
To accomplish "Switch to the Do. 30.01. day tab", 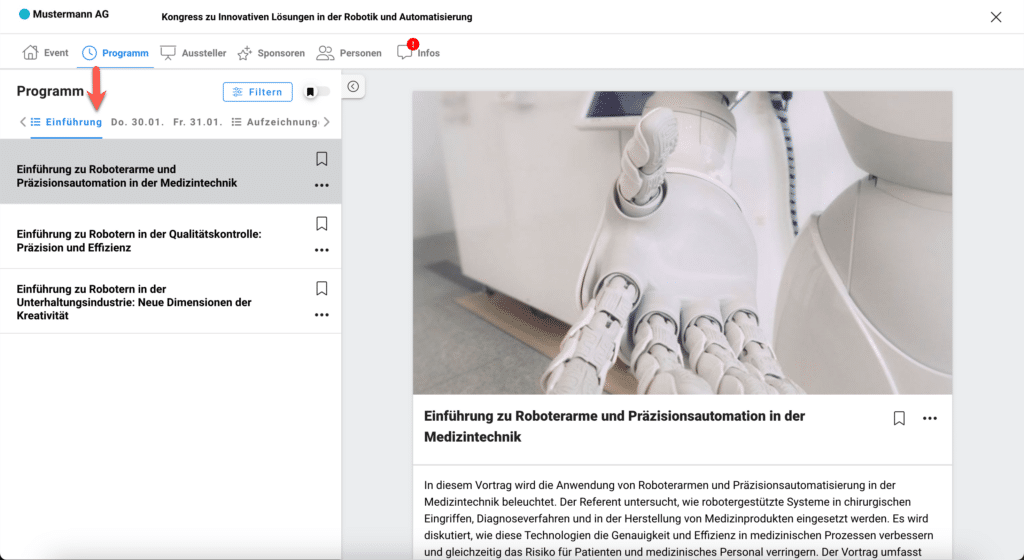I will click(137, 122).
